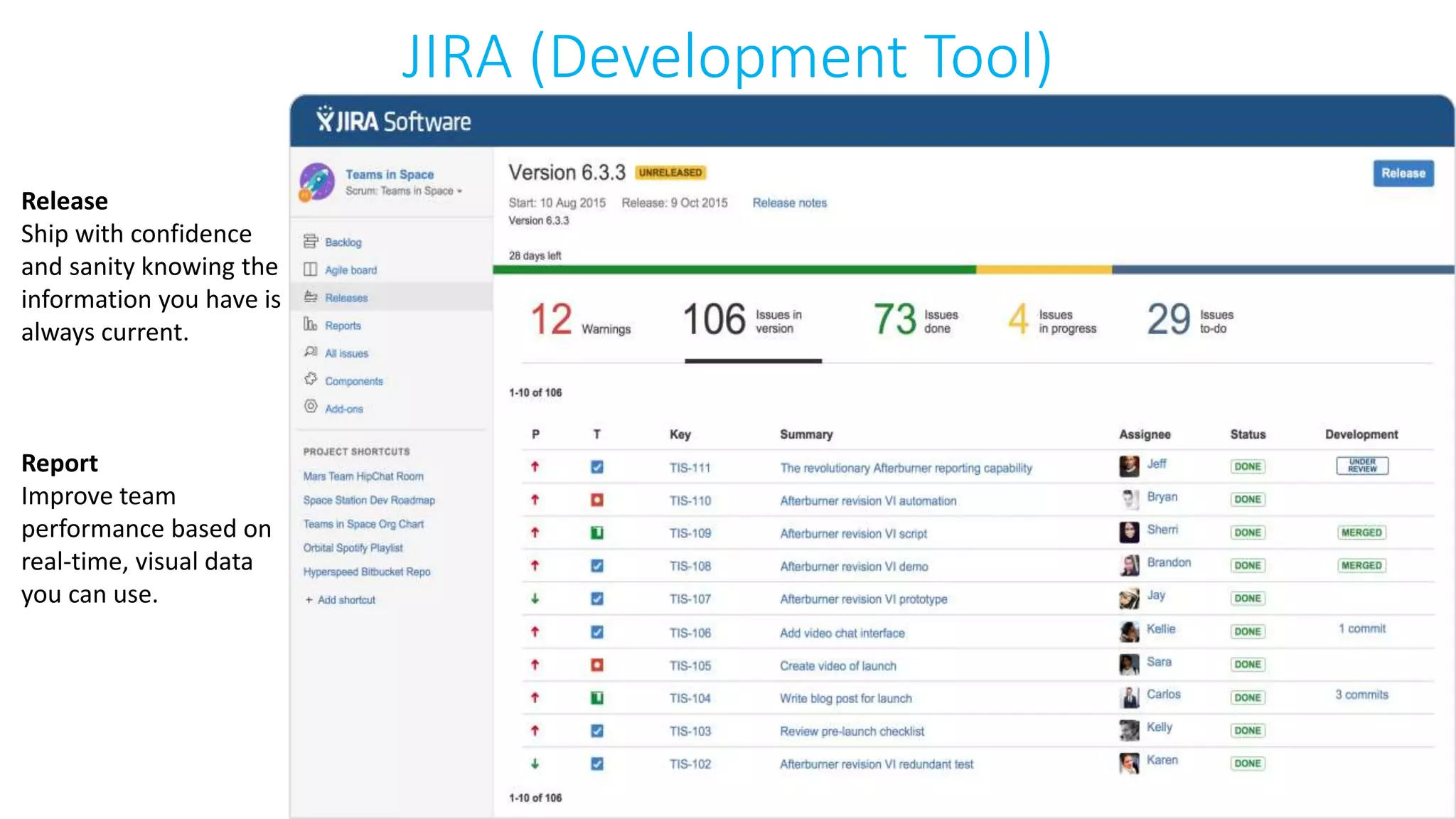
Task: Open the Teams in Space project avatar
Action: coord(317,181)
